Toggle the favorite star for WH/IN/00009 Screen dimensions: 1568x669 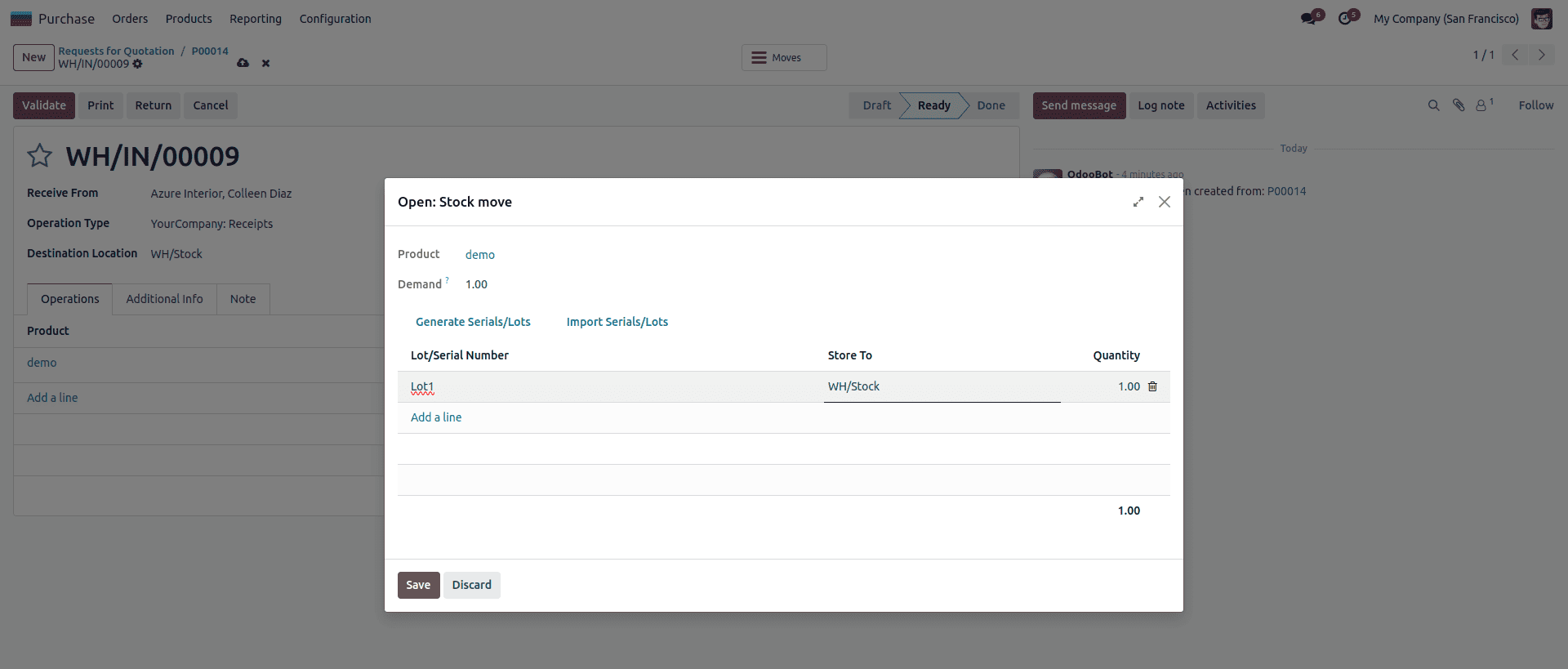tap(40, 155)
